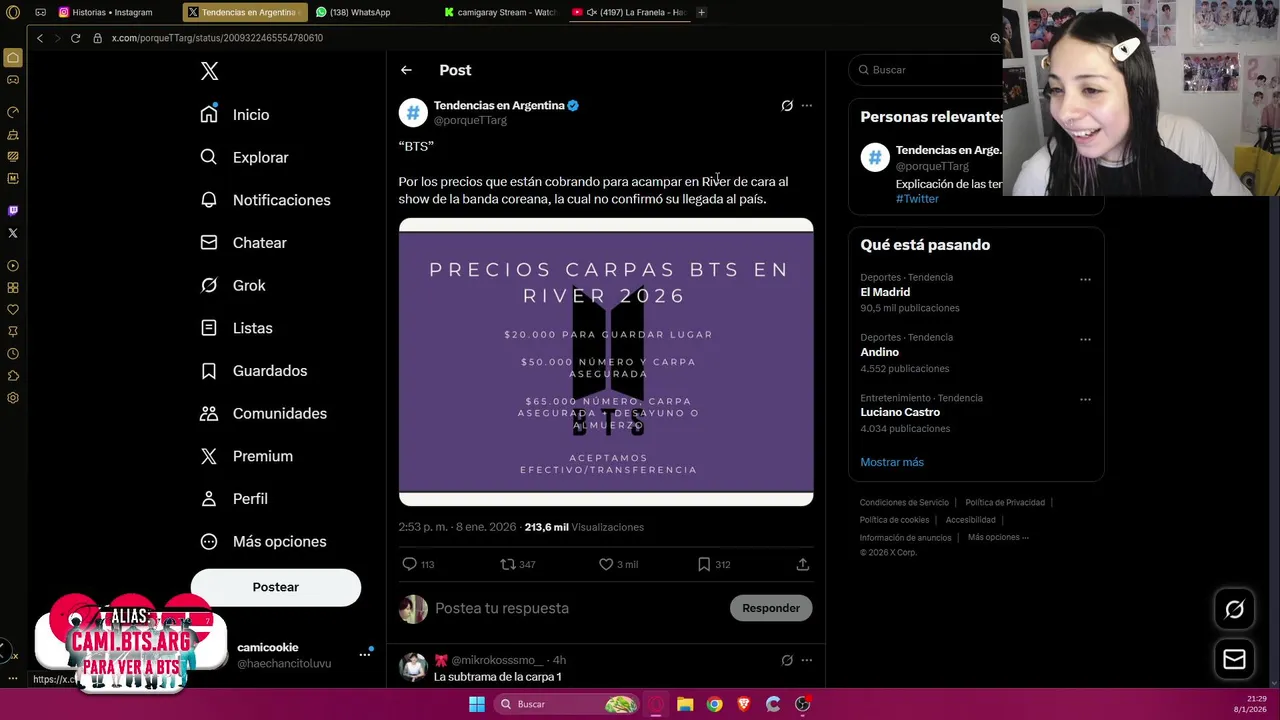Open Luciano Castro trend

[x=900, y=412]
